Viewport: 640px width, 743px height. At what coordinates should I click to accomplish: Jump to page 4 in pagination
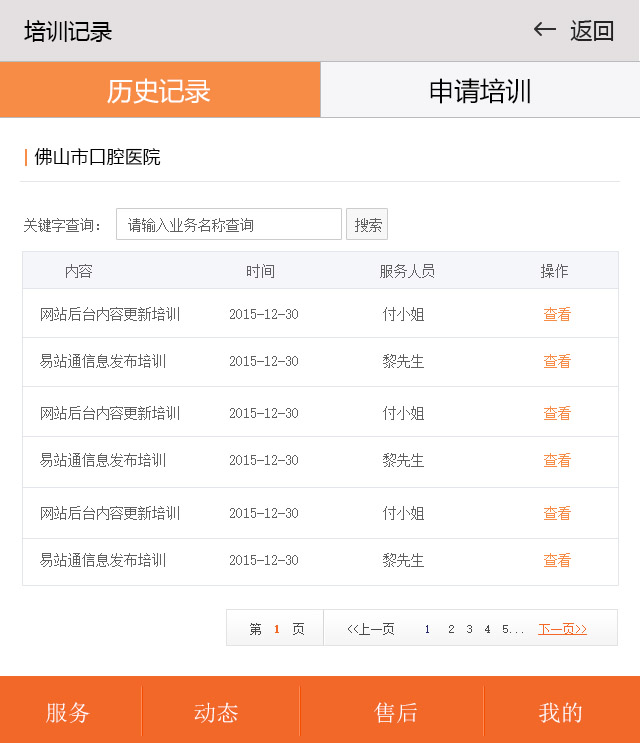tap(487, 629)
